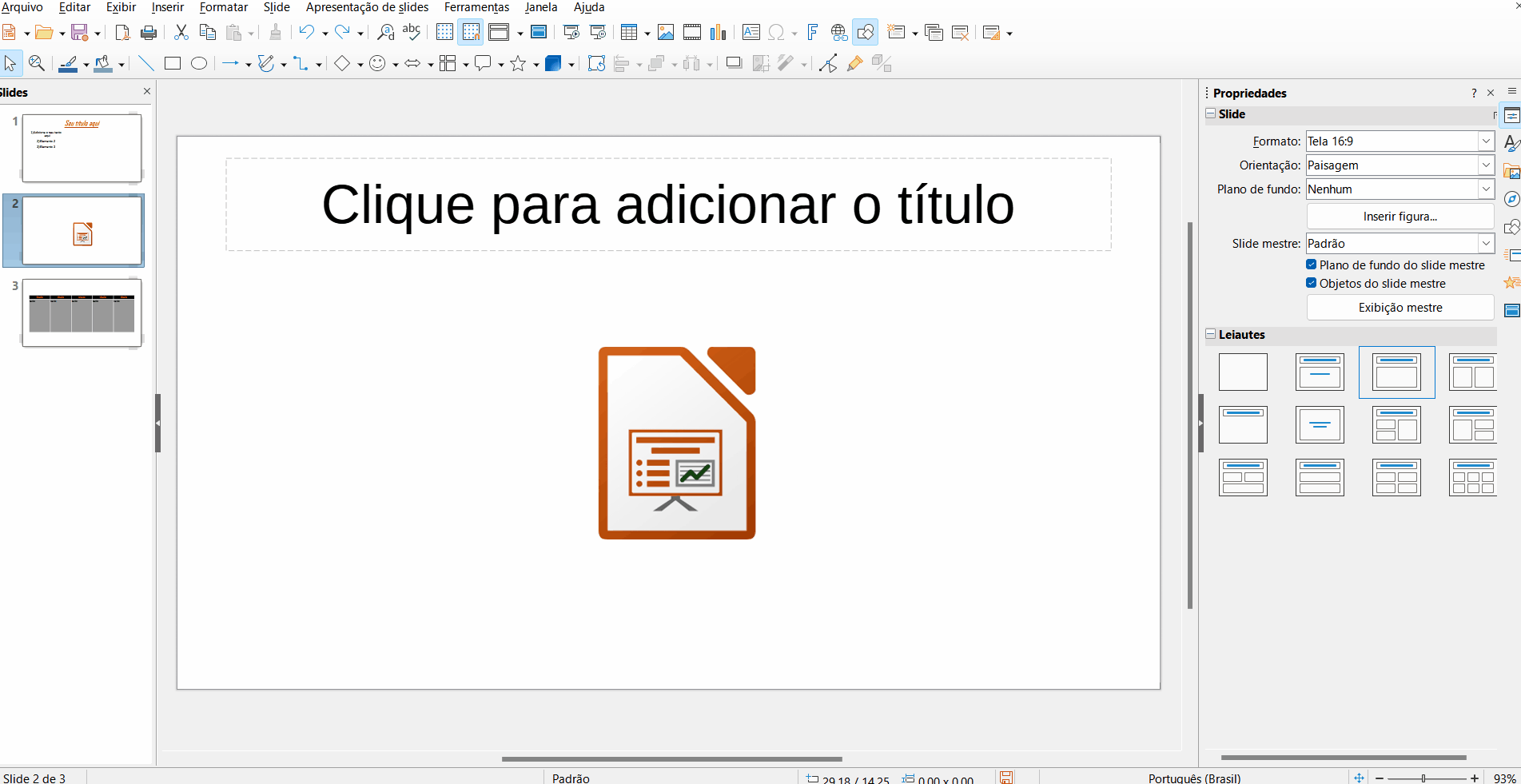Toggle the display grid icon
The height and width of the screenshot is (784, 1521).
click(x=444, y=33)
